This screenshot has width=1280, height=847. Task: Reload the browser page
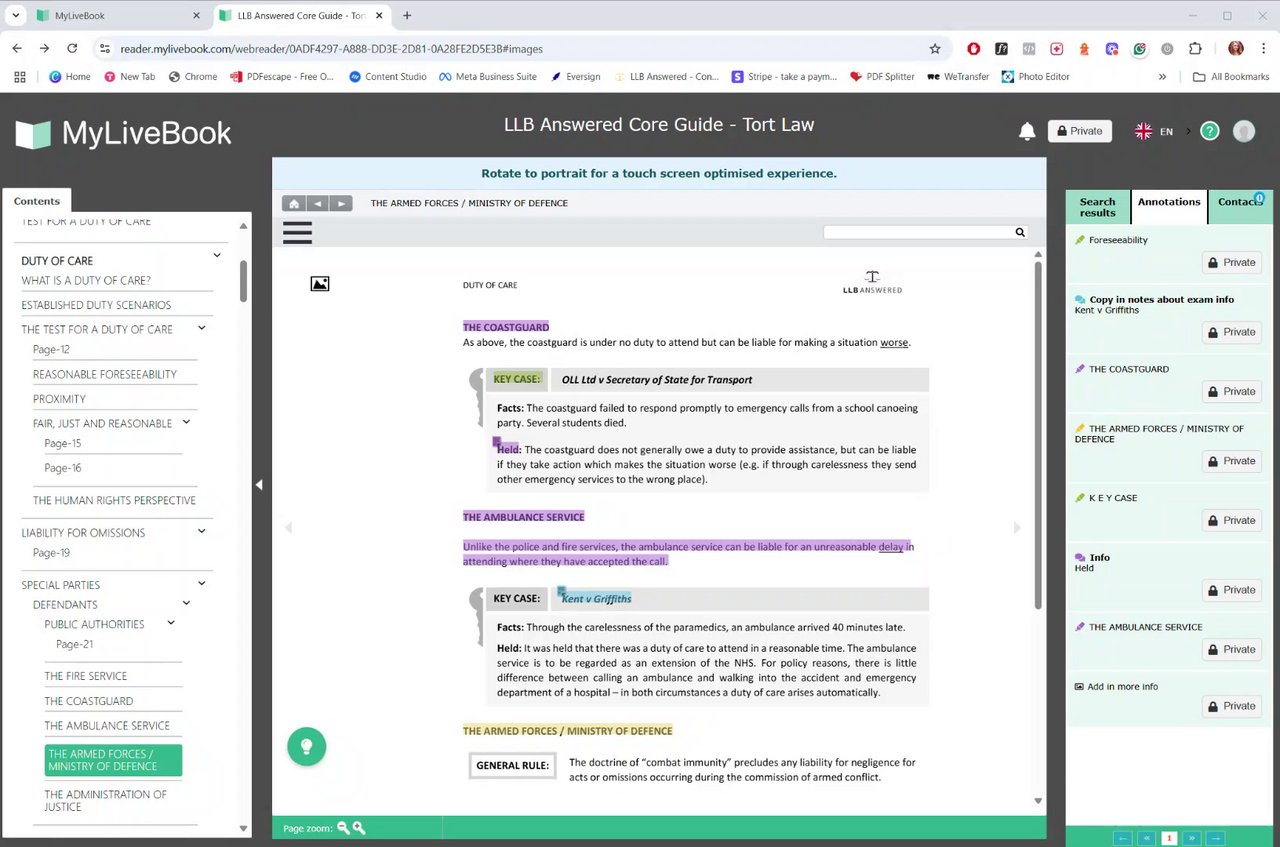(72, 48)
